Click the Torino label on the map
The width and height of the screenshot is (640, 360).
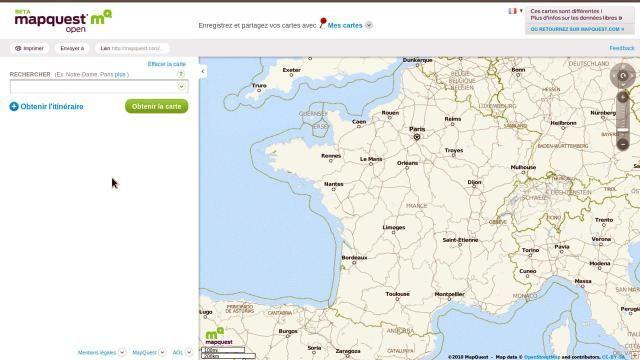(531, 250)
